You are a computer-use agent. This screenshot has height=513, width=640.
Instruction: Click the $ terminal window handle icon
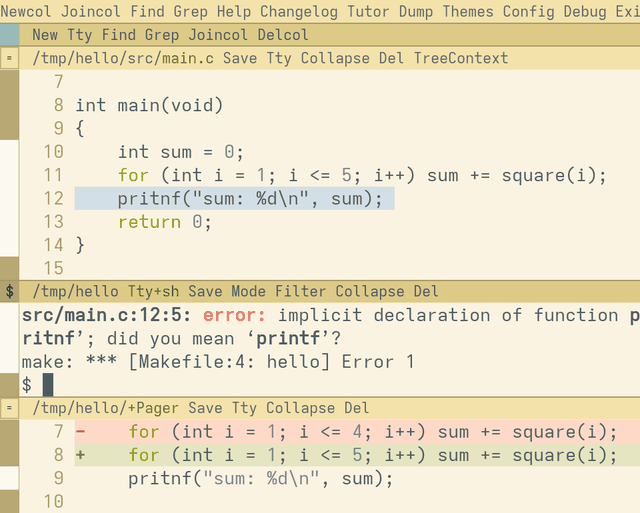tap(9, 291)
